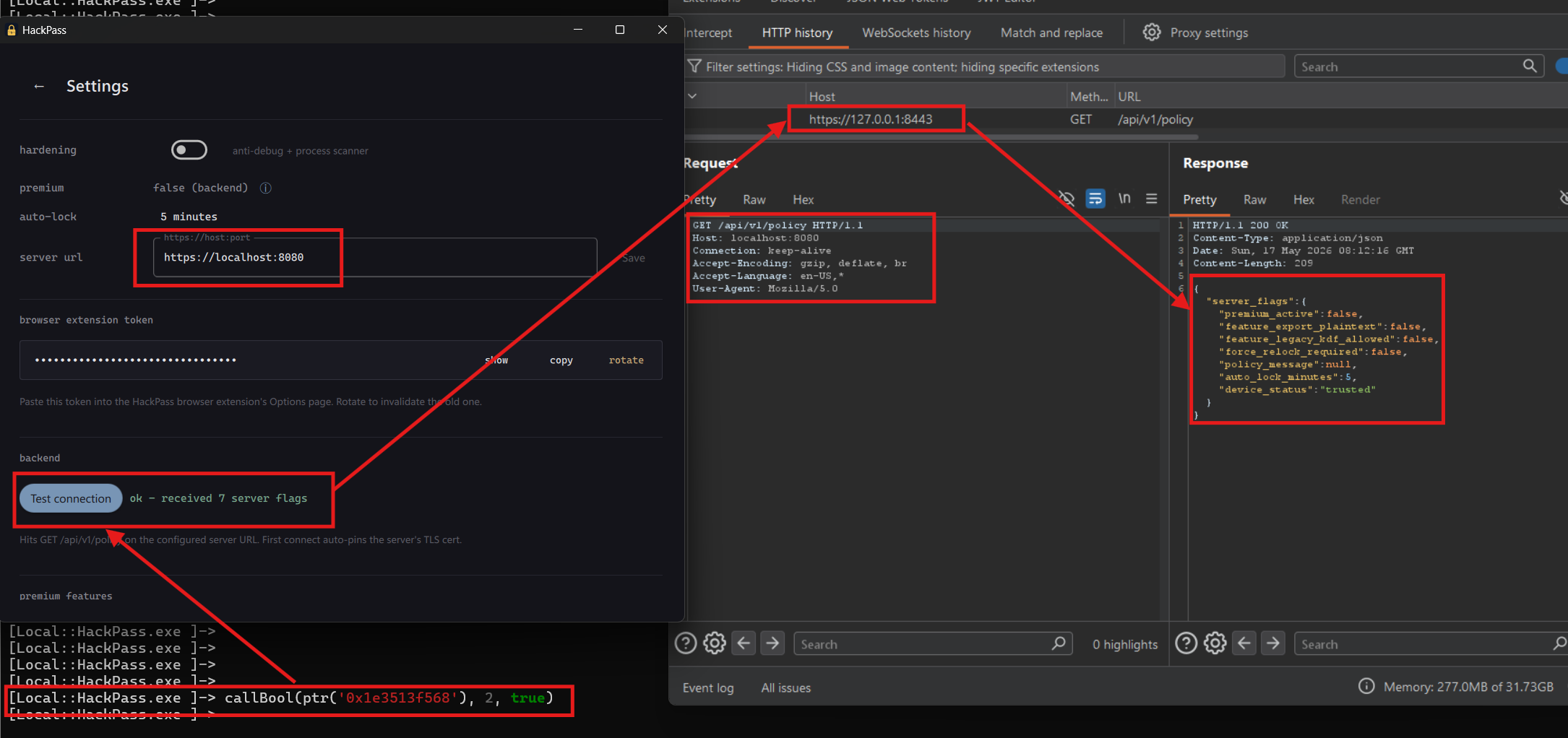Click the magnifier icon in history search
The image size is (1568, 738).
click(x=1530, y=66)
